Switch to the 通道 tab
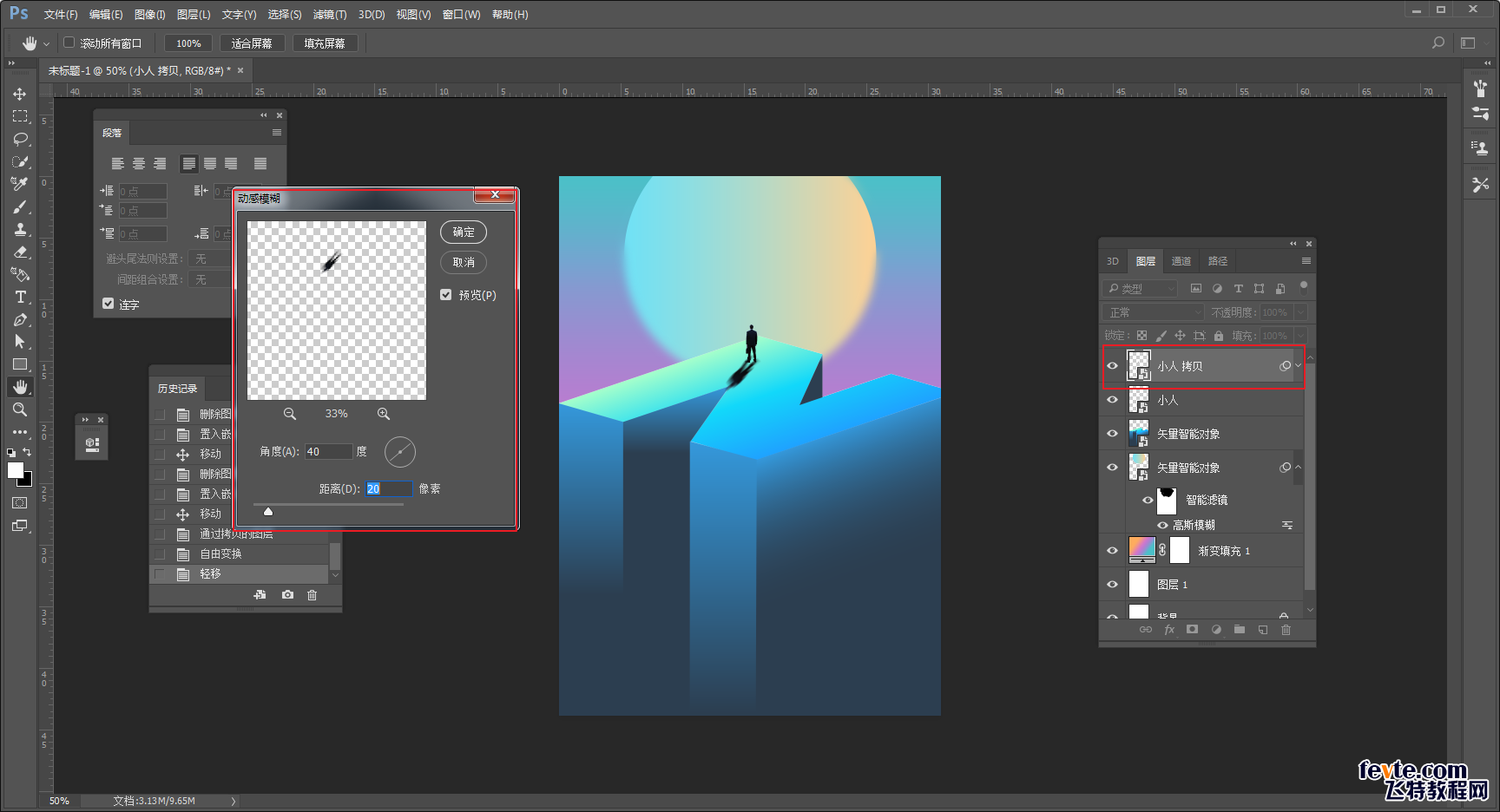 click(1181, 261)
